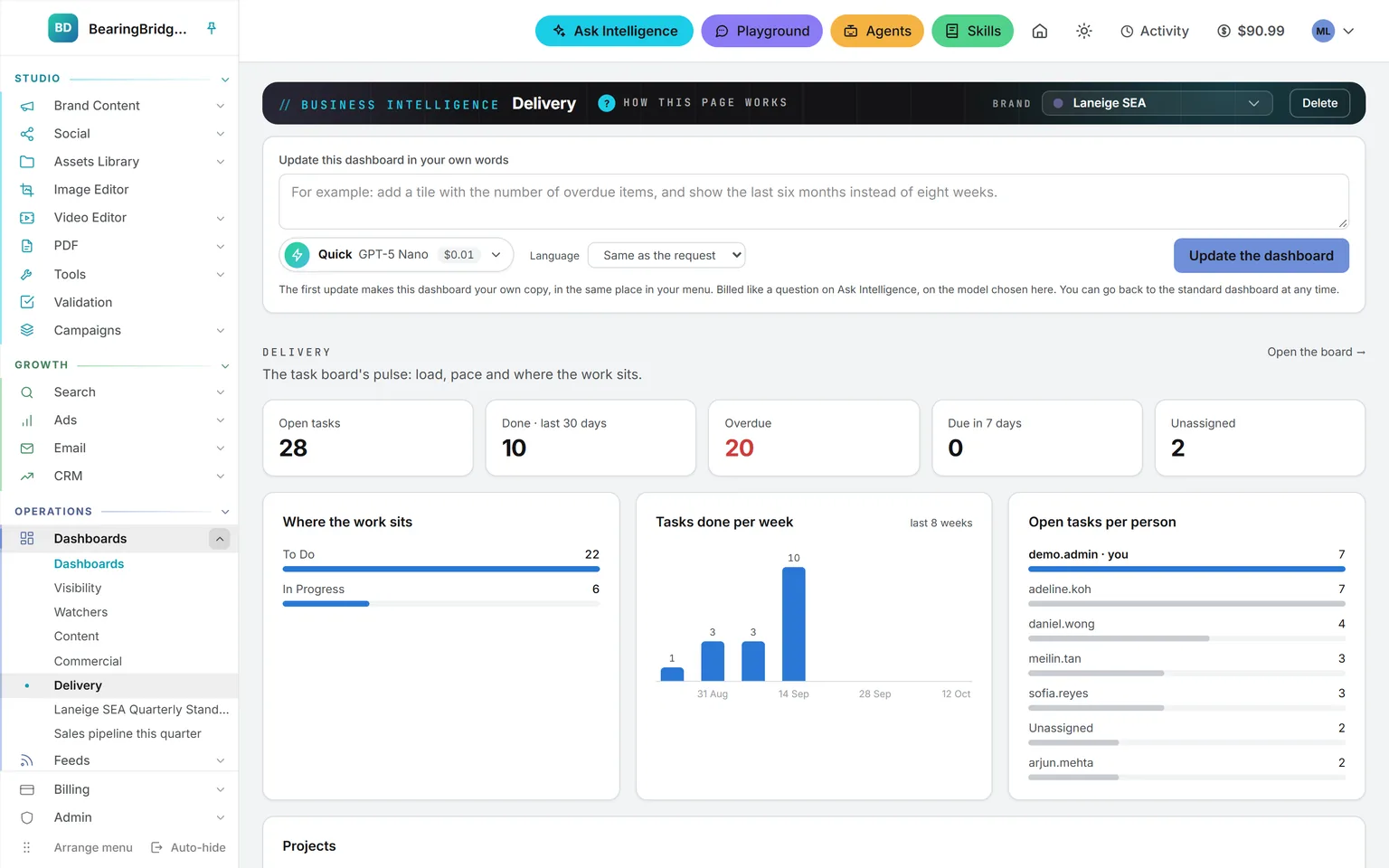Follow the Open the board link

(1316, 352)
